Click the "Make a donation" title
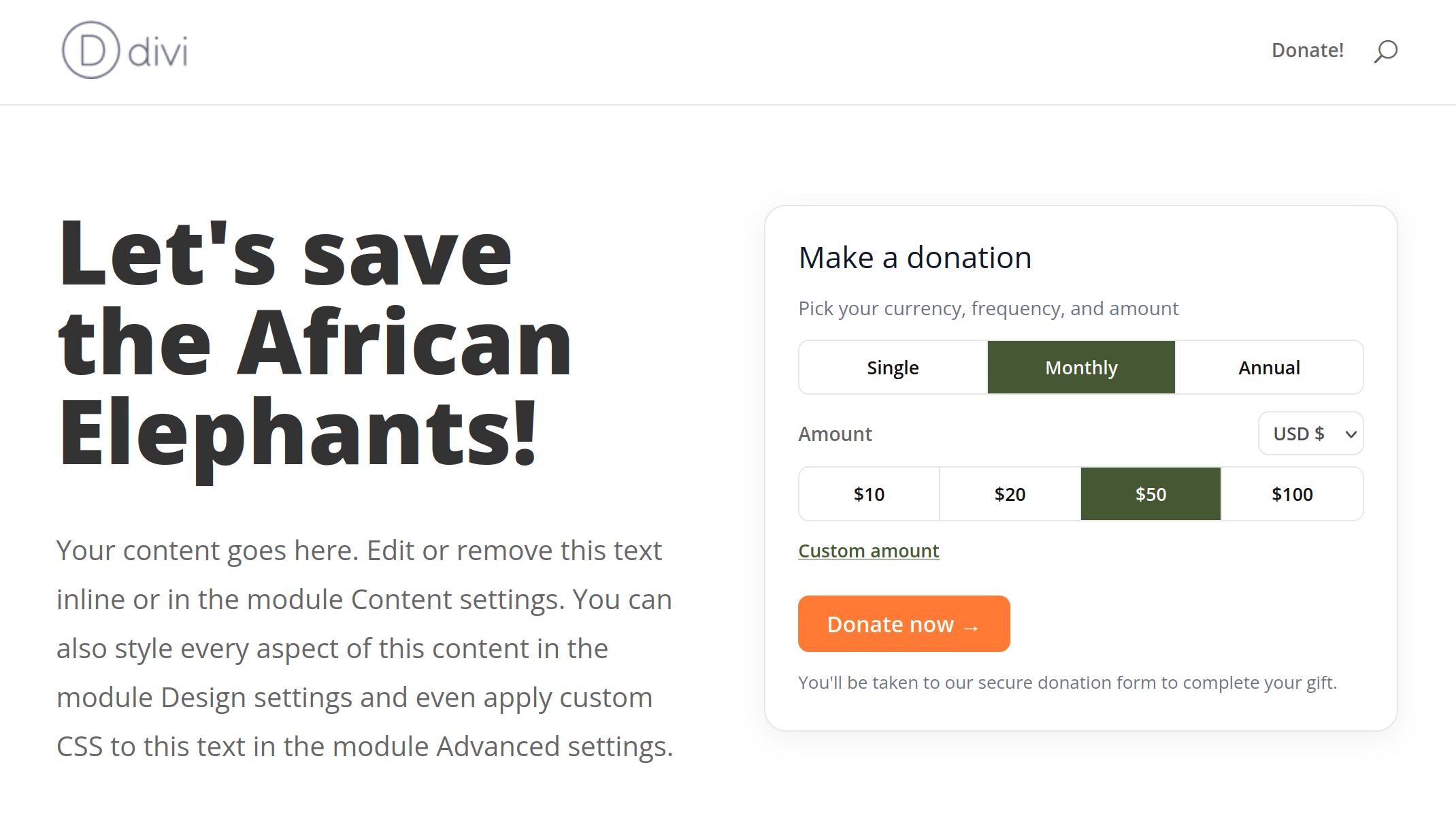Screen dimensions: 1456x814 915,258
